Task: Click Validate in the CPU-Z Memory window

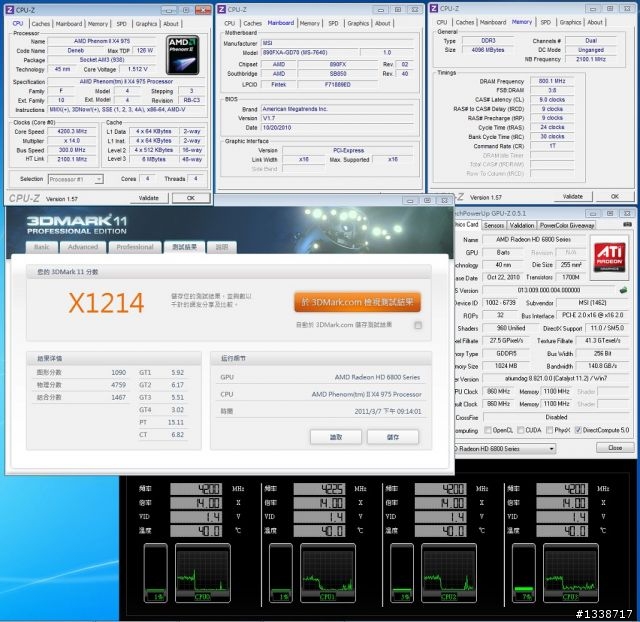Action: tap(573, 197)
